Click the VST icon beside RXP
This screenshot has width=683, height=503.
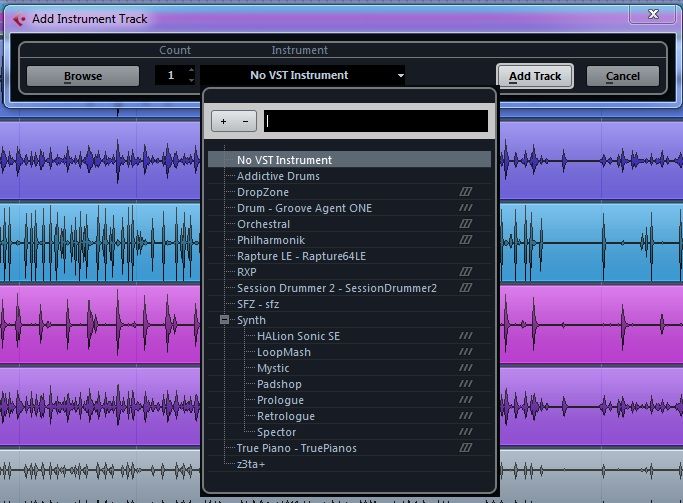click(466, 272)
